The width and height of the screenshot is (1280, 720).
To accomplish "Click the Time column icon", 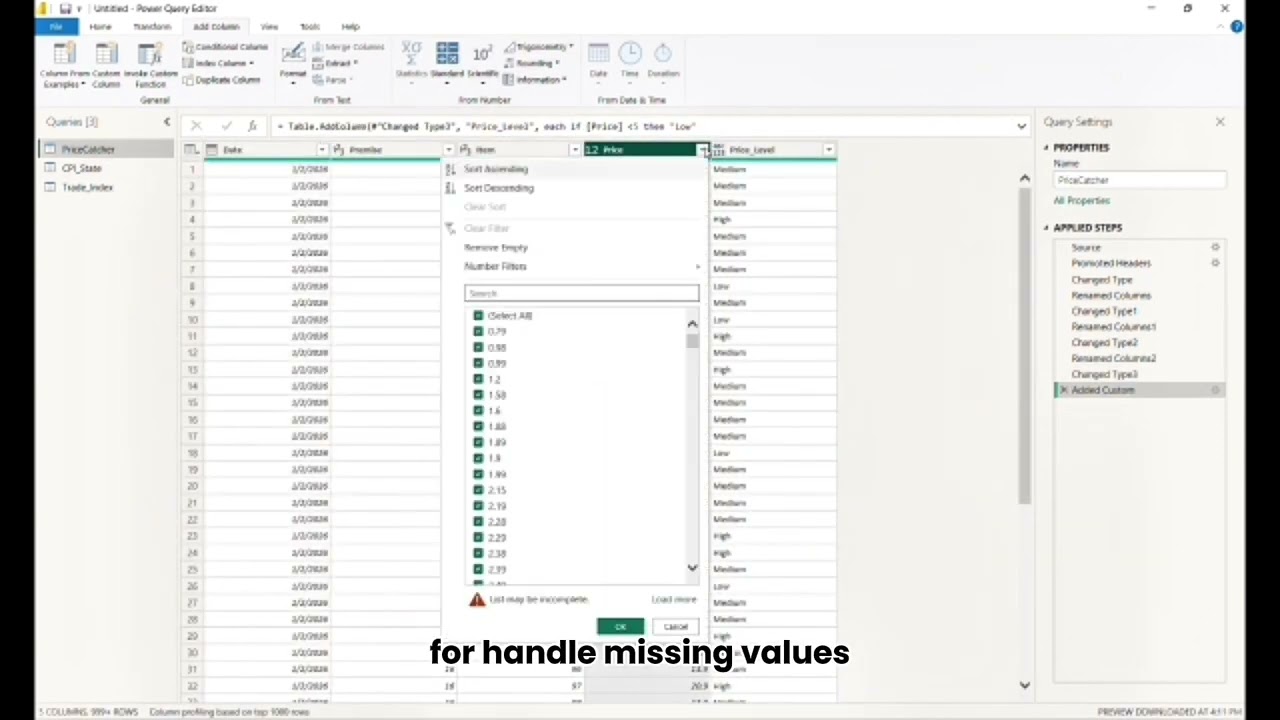I will click(x=630, y=54).
